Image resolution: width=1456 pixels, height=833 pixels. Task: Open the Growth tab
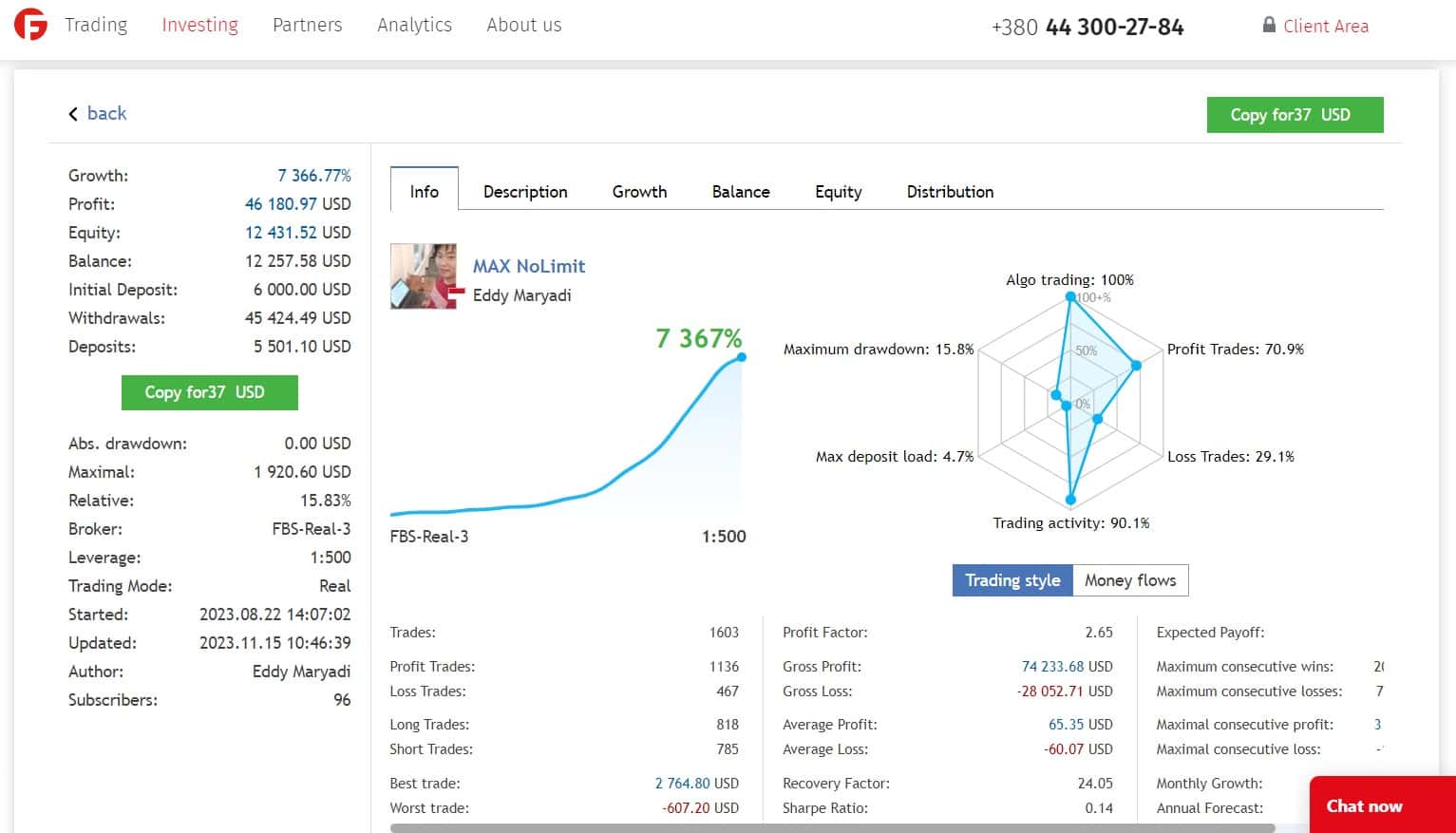639,191
